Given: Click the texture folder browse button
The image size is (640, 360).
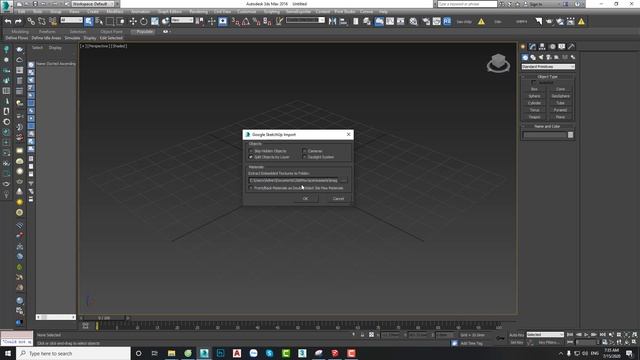Looking at the screenshot, I should tap(344, 180).
